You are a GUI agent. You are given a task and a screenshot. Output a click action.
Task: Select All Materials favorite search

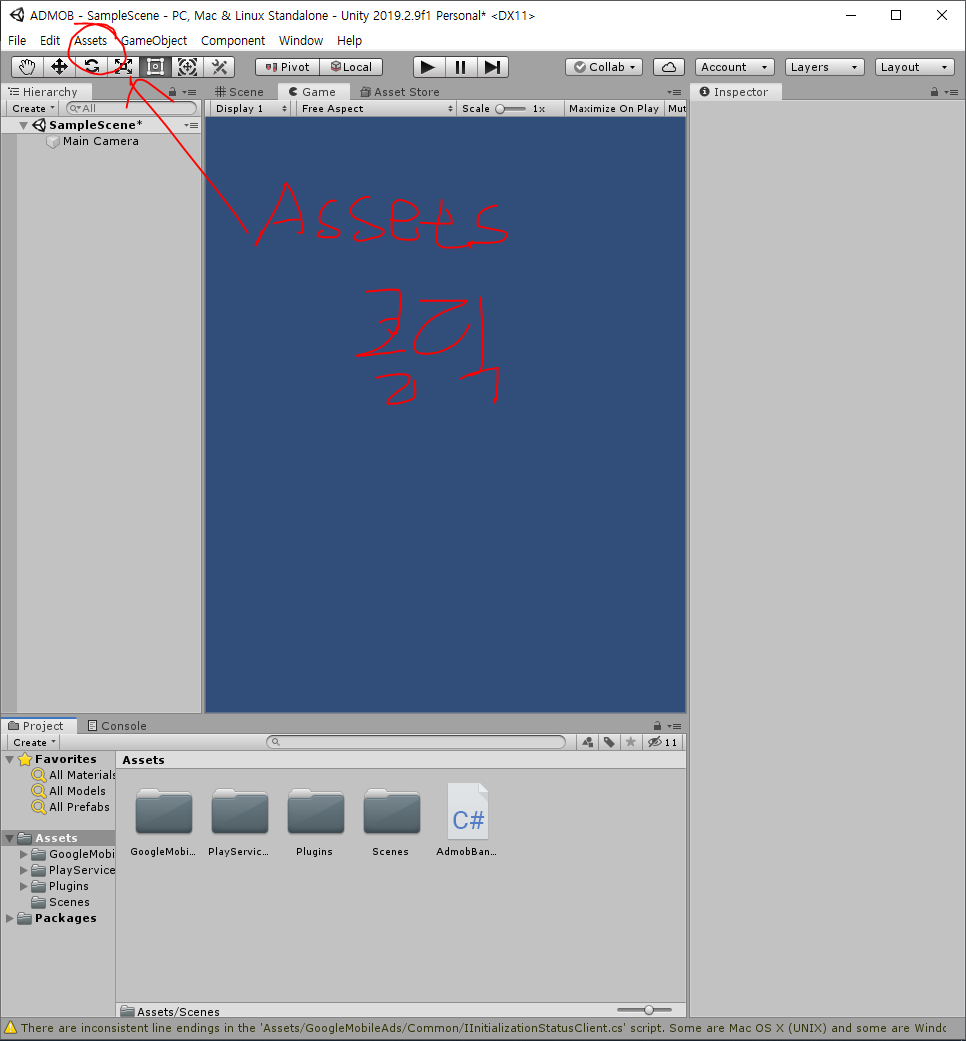click(x=74, y=775)
